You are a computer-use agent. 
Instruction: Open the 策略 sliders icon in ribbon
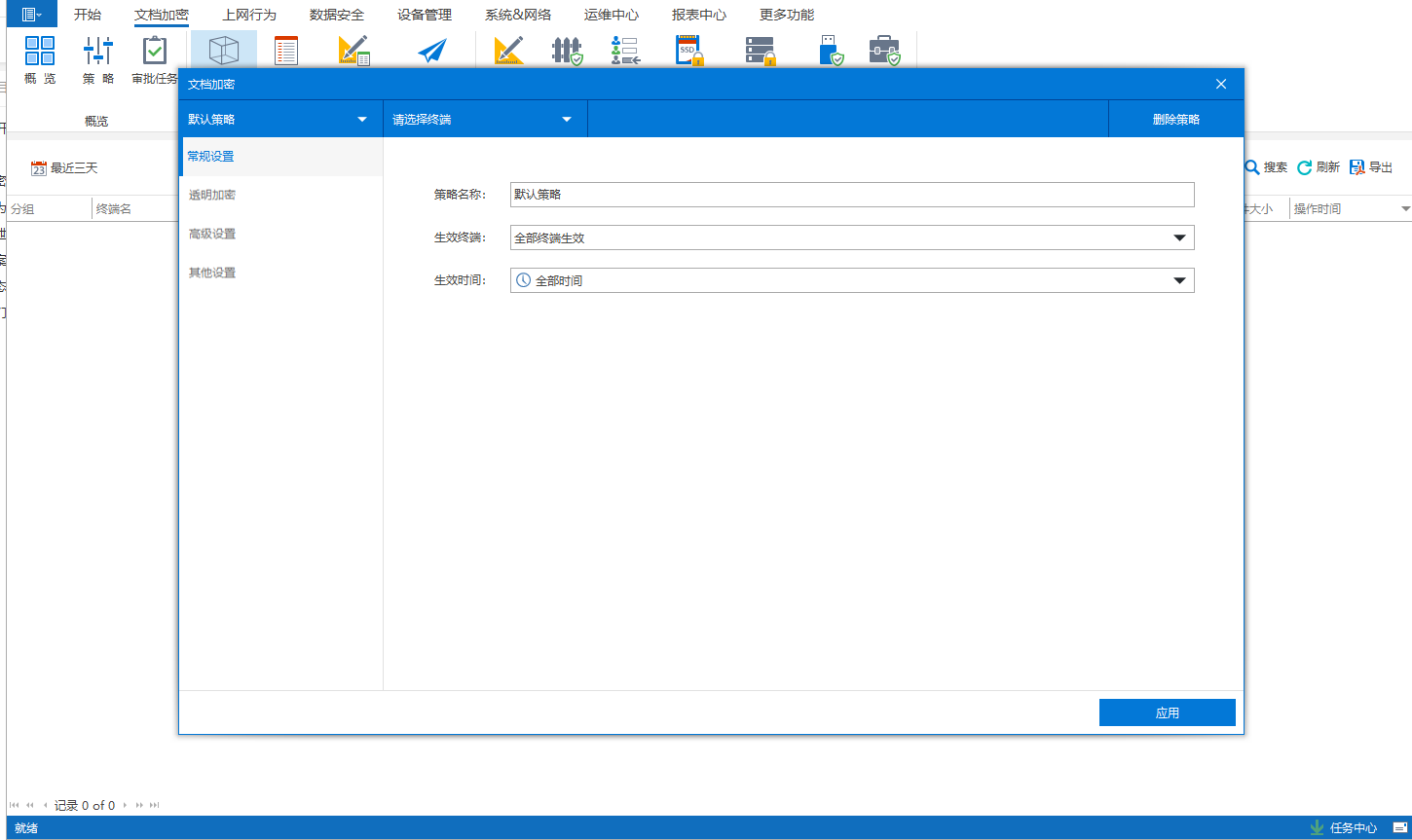(97, 51)
